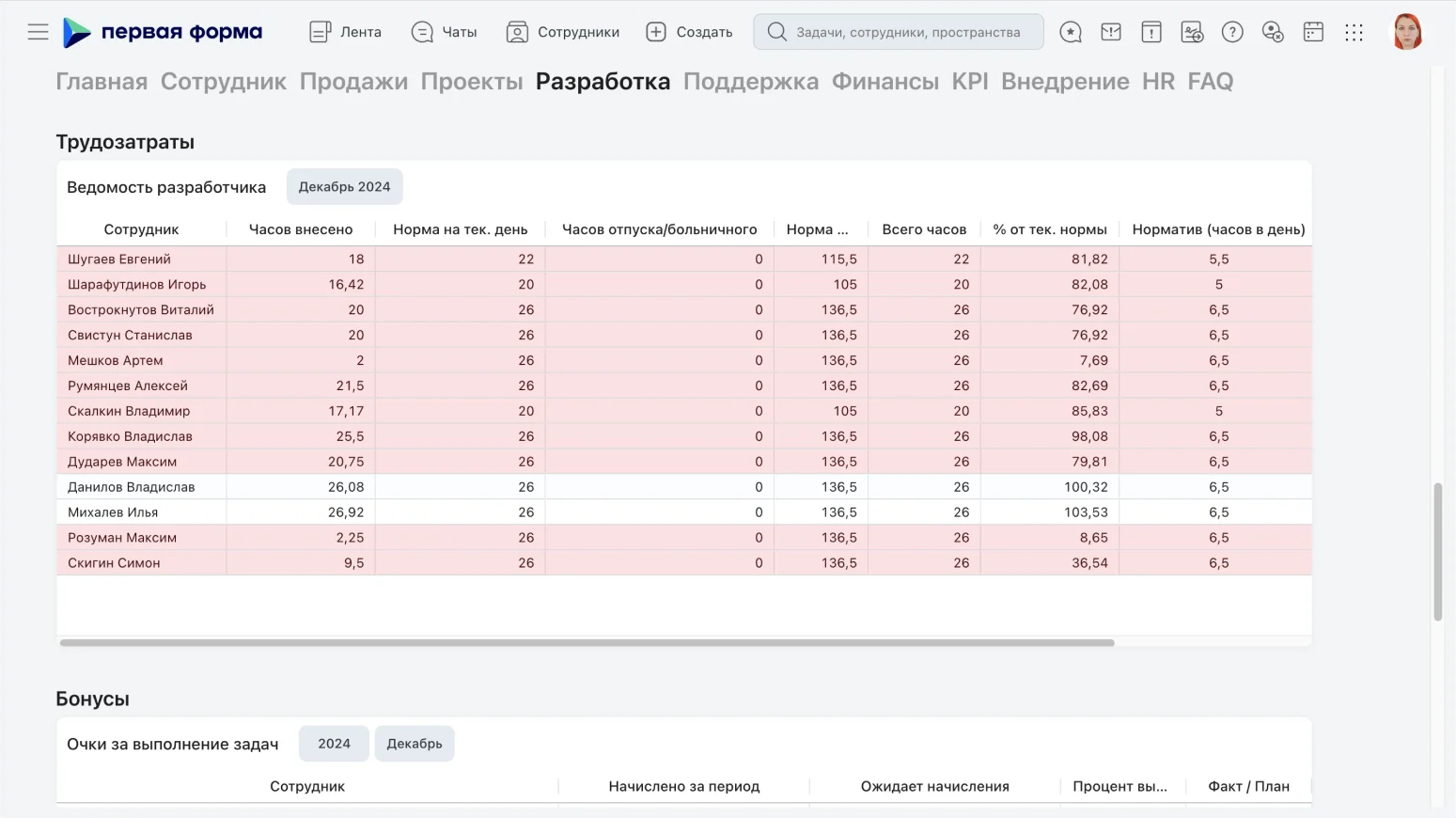Open help via the question mark icon
The width and height of the screenshot is (1456, 818).
(x=1232, y=32)
